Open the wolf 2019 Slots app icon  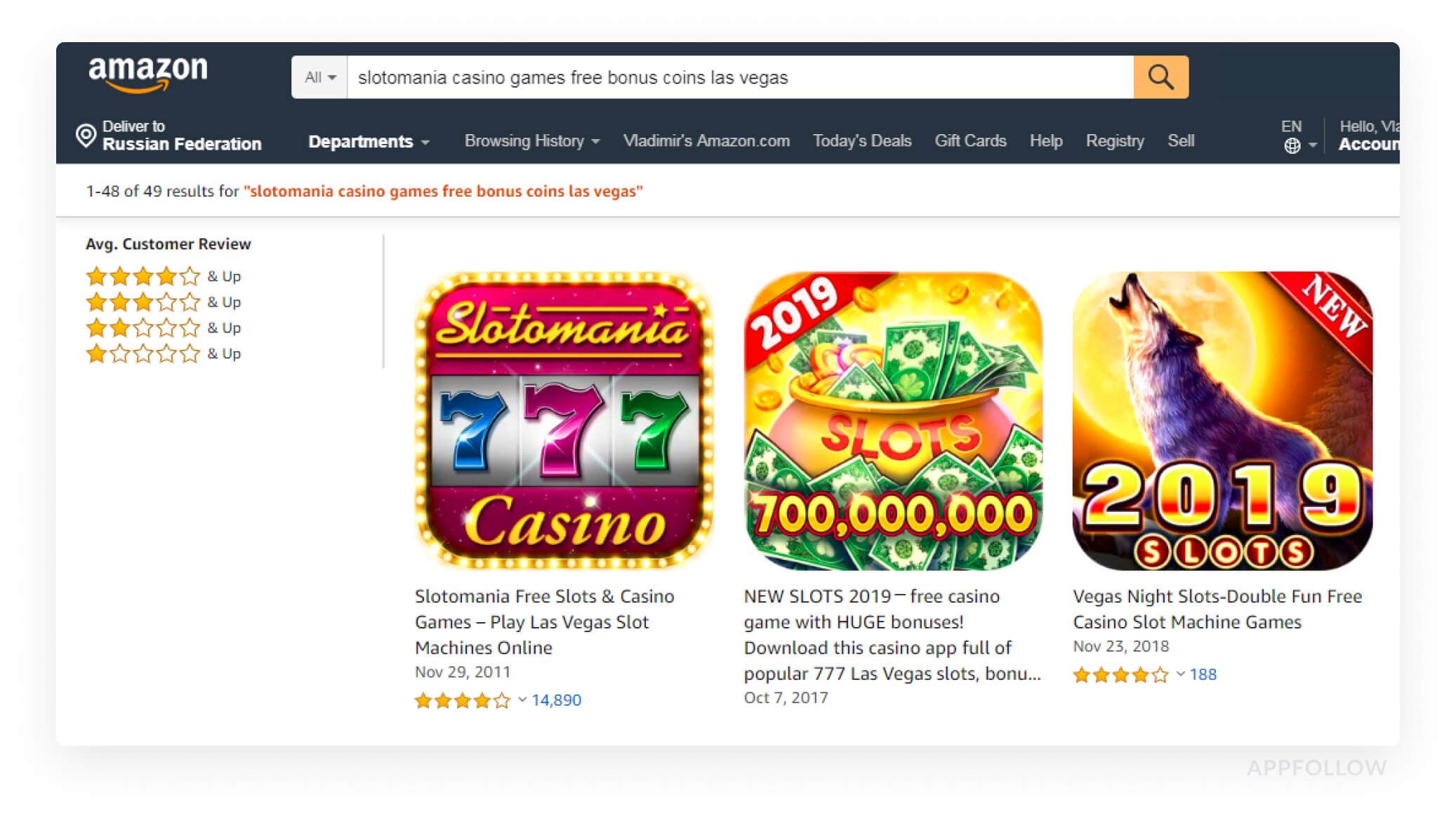pyautogui.click(x=1222, y=421)
